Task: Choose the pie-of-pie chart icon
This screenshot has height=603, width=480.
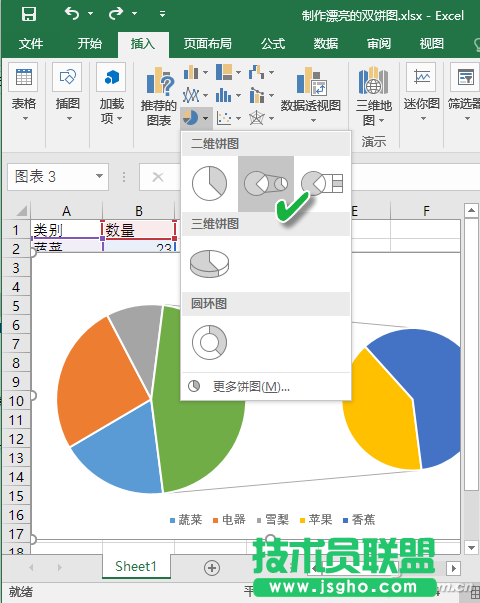Action: tap(266, 183)
